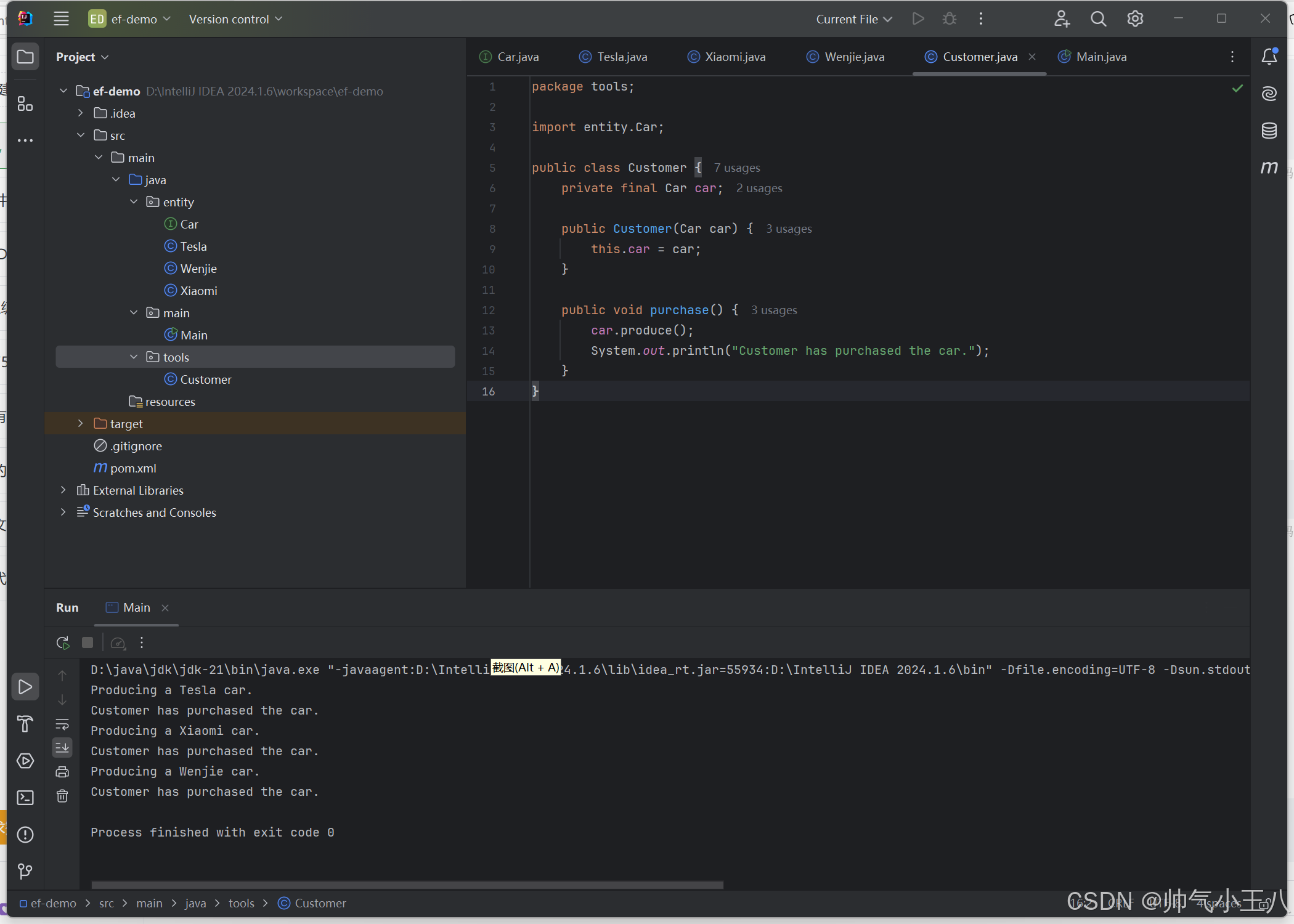The width and height of the screenshot is (1294, 924).
Task: Toggle soft-wrap in Run console
Action: pos(62,724)
